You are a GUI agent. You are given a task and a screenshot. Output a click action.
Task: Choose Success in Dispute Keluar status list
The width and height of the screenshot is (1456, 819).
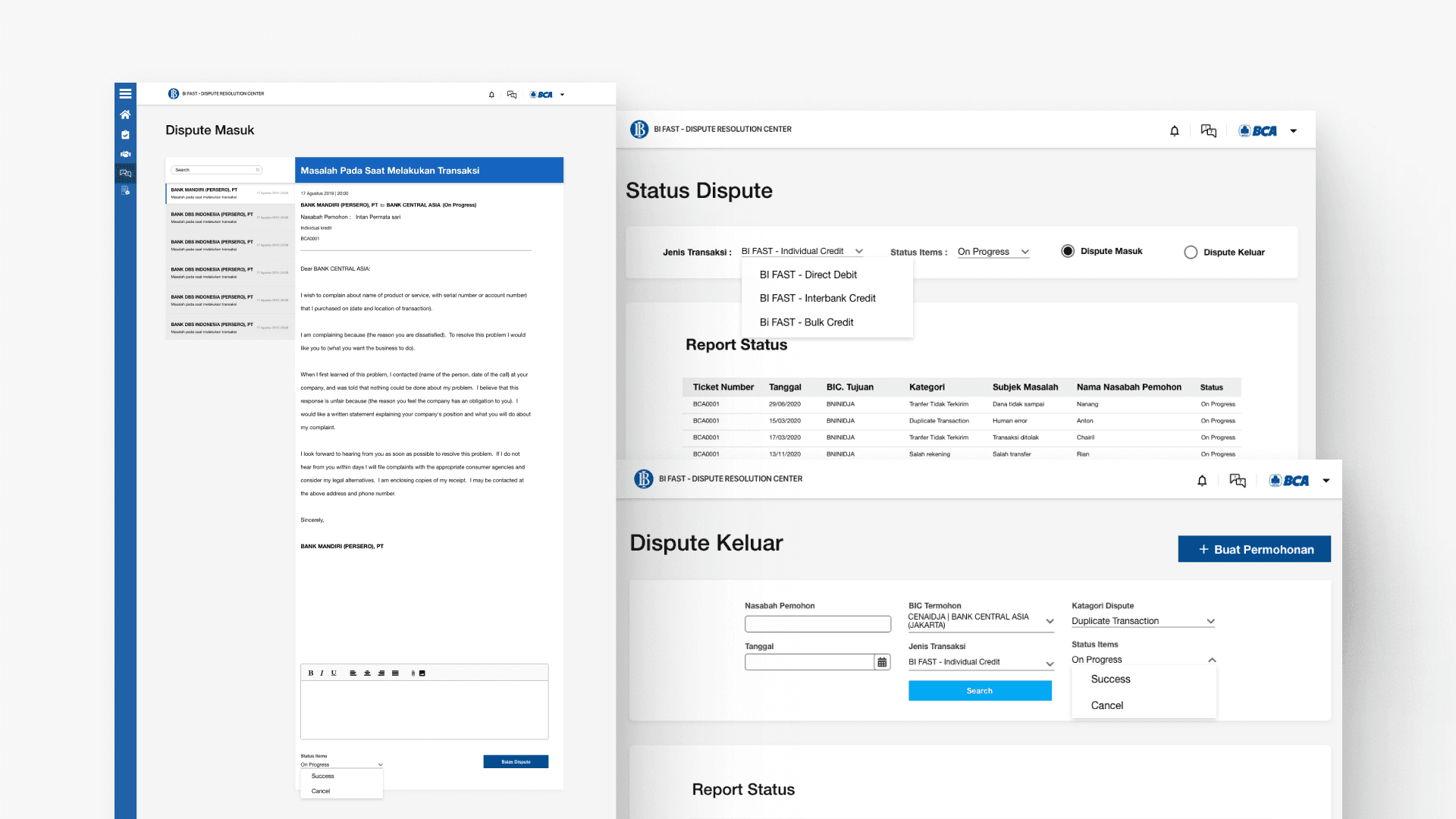coord(1110,679)
